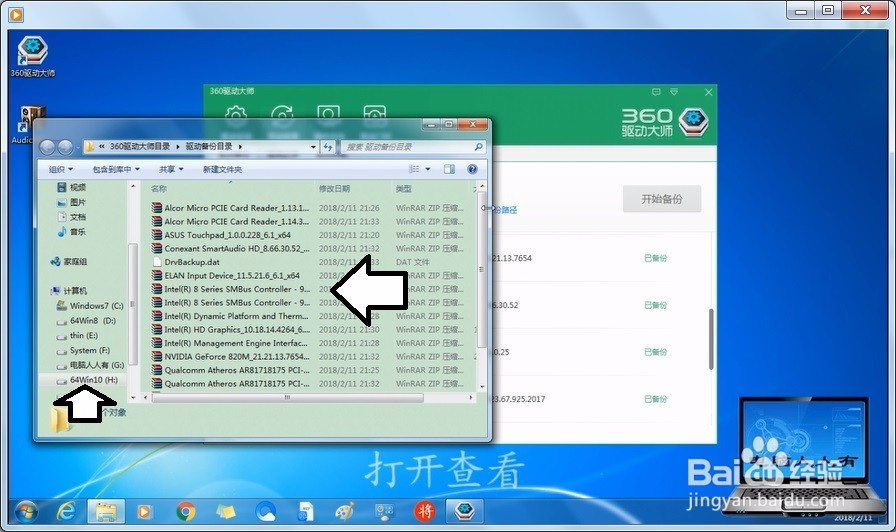Screen dimensions: 896x532
Task: Select Intel(R) HD Graphics archive
Action: [230, 330]
